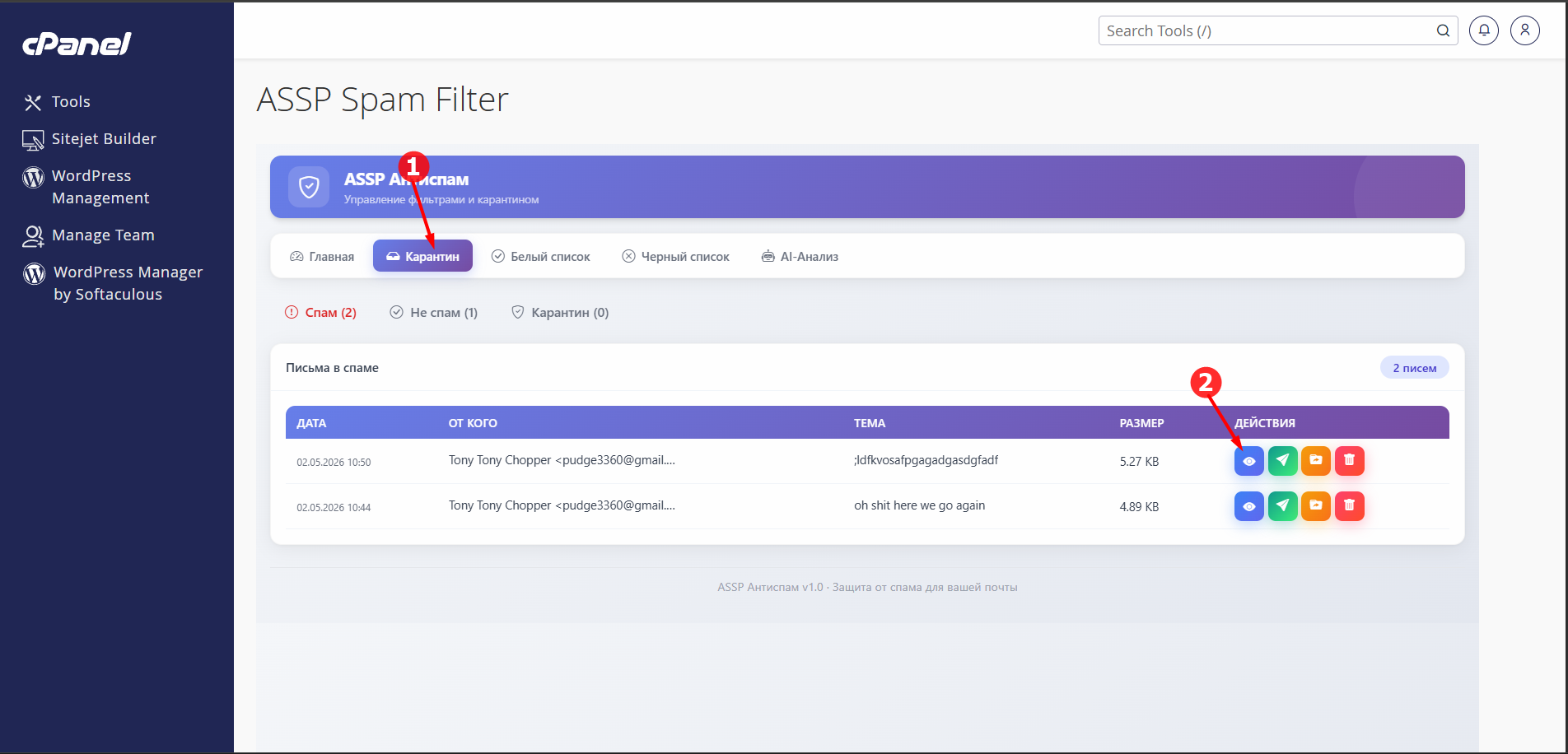The width and height of the screenshot is (1568, 754).
Task: Open the user account menu icon
Action: [1525, 30]
